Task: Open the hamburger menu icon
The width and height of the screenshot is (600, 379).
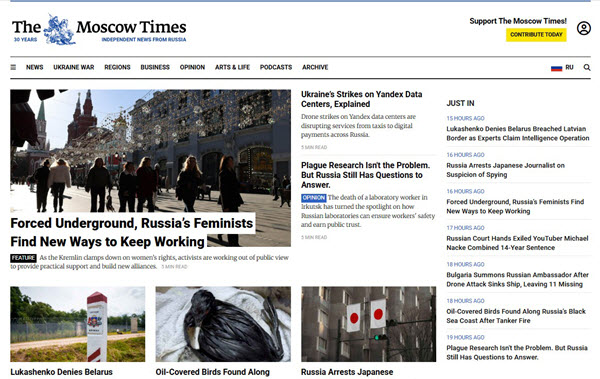Action: [13, 67]
